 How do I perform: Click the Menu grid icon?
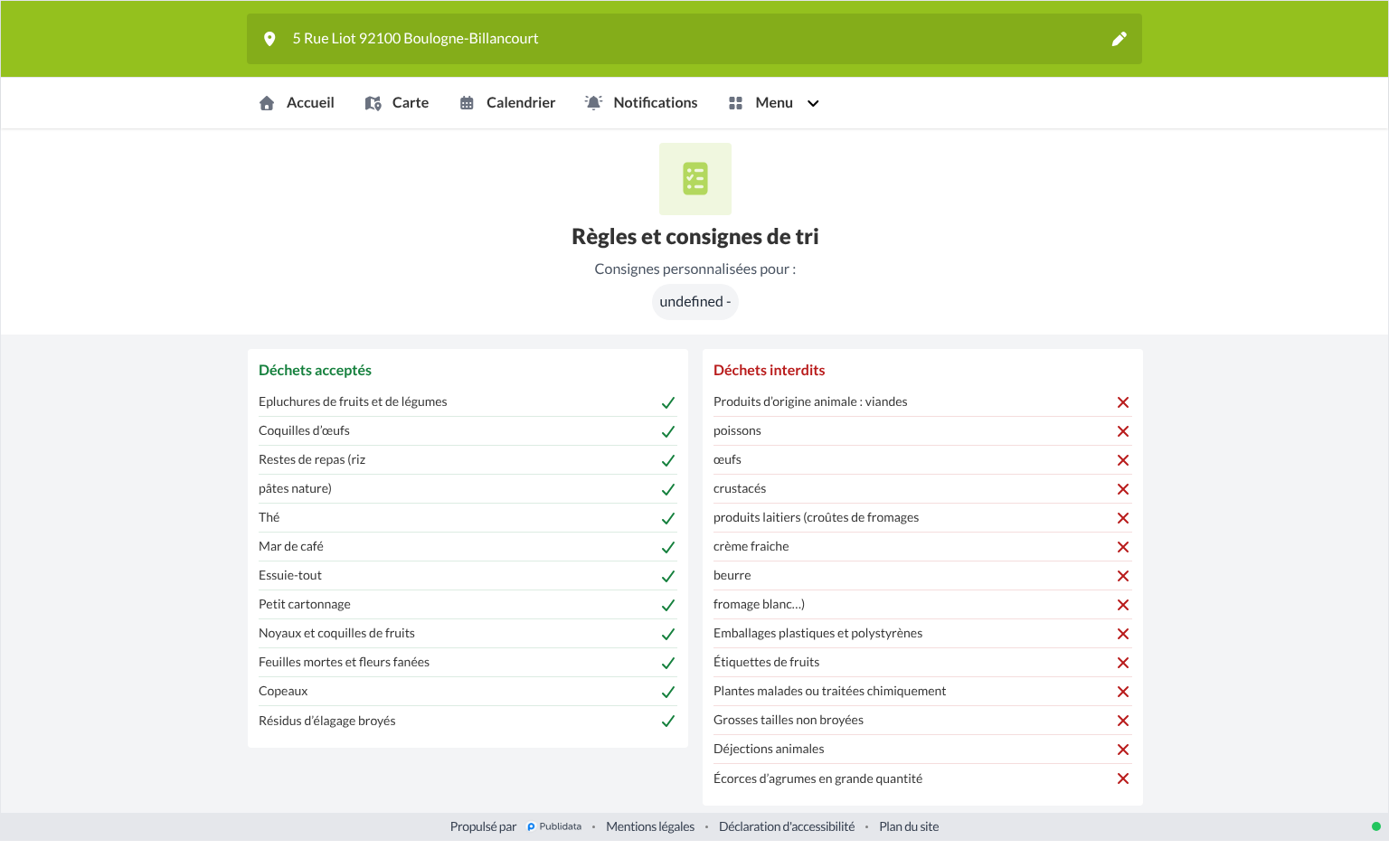coord(735,103)
